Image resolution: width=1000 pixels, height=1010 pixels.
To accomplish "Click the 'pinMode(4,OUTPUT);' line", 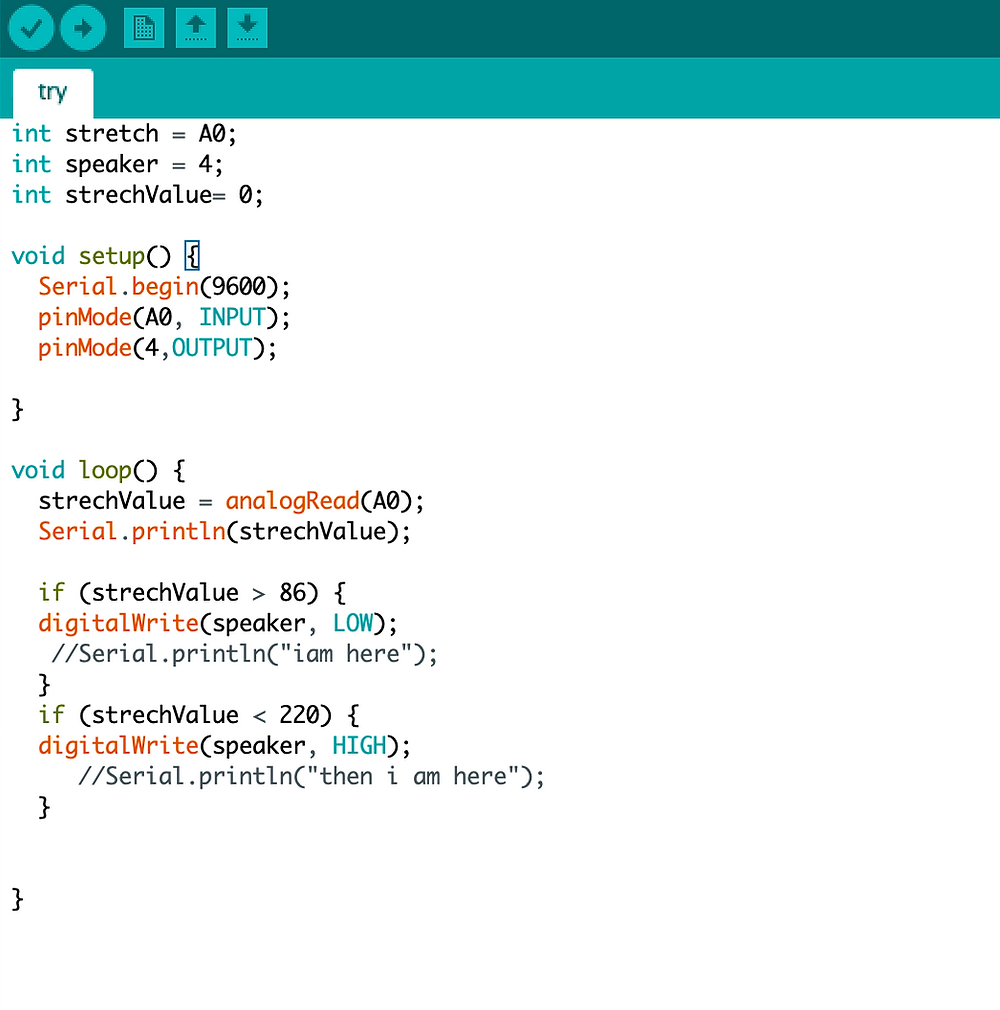I will (x=157, y=348).
